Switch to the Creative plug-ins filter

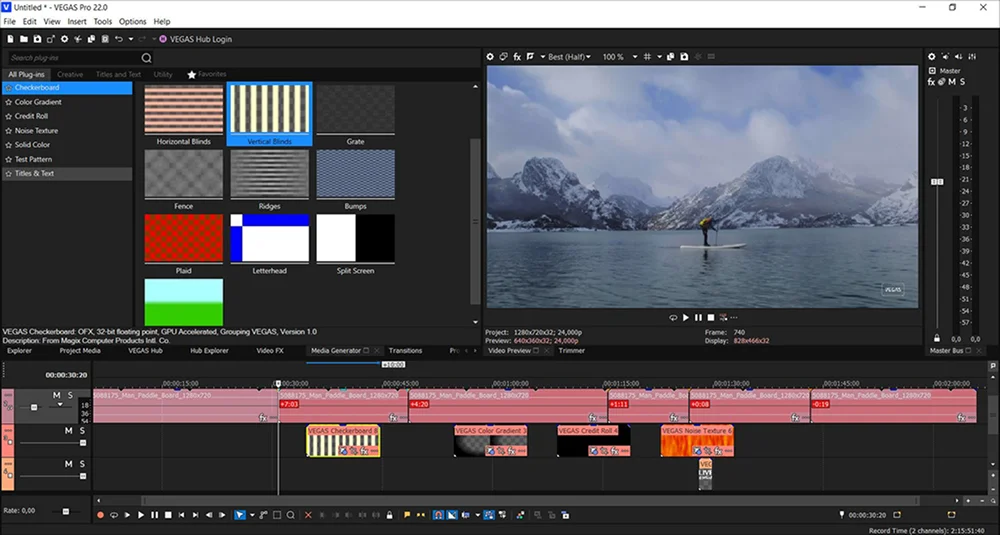pyautogui.click(x=70, y=75)
